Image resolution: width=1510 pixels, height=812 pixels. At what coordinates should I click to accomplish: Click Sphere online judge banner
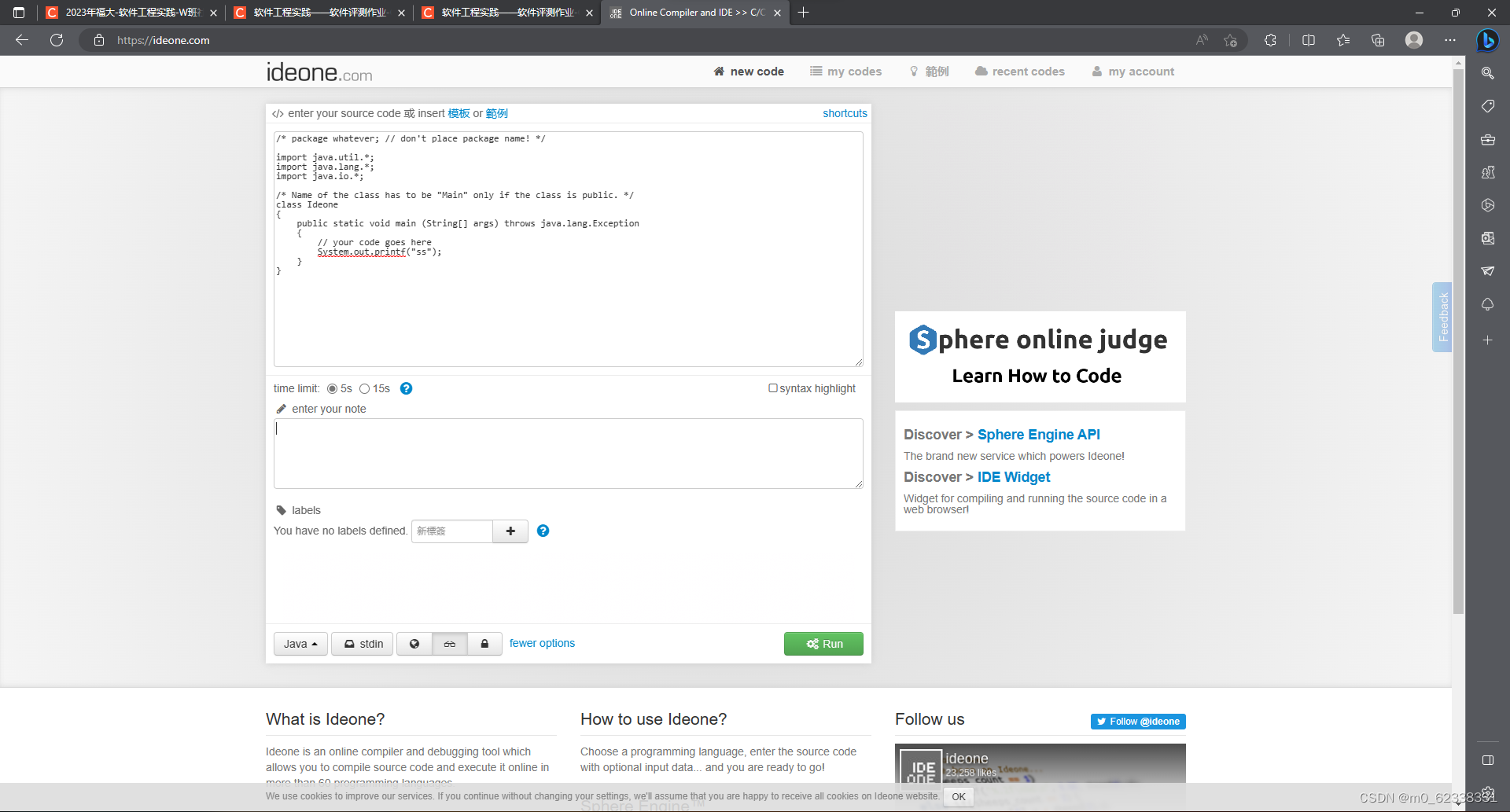1040,357
